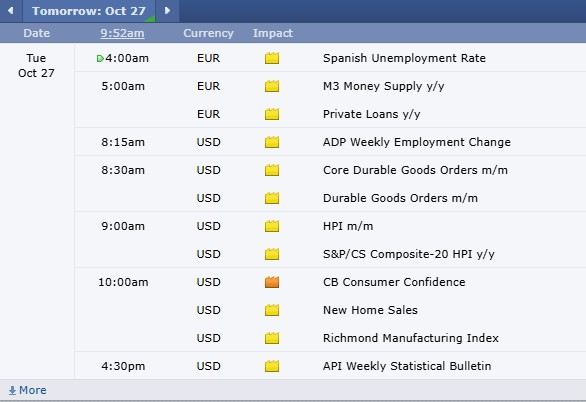Screen dimensions: 586x402
Task: Click the Date column header
Action: point(37,33)
